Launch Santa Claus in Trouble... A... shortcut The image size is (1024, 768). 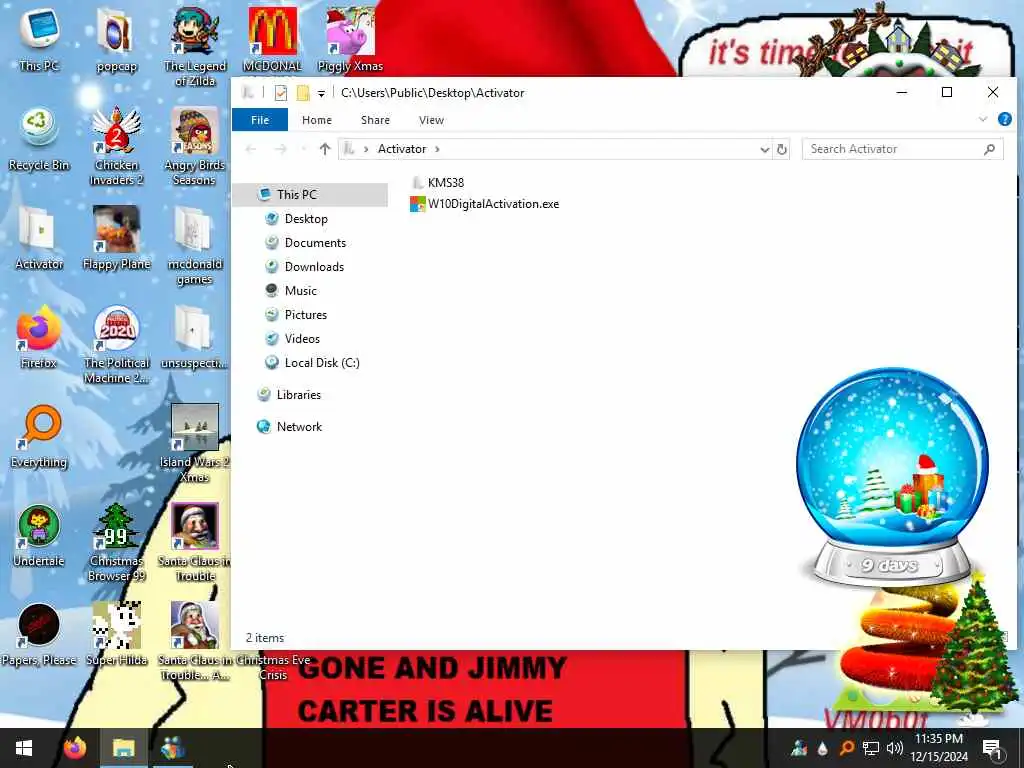point(195,641)
